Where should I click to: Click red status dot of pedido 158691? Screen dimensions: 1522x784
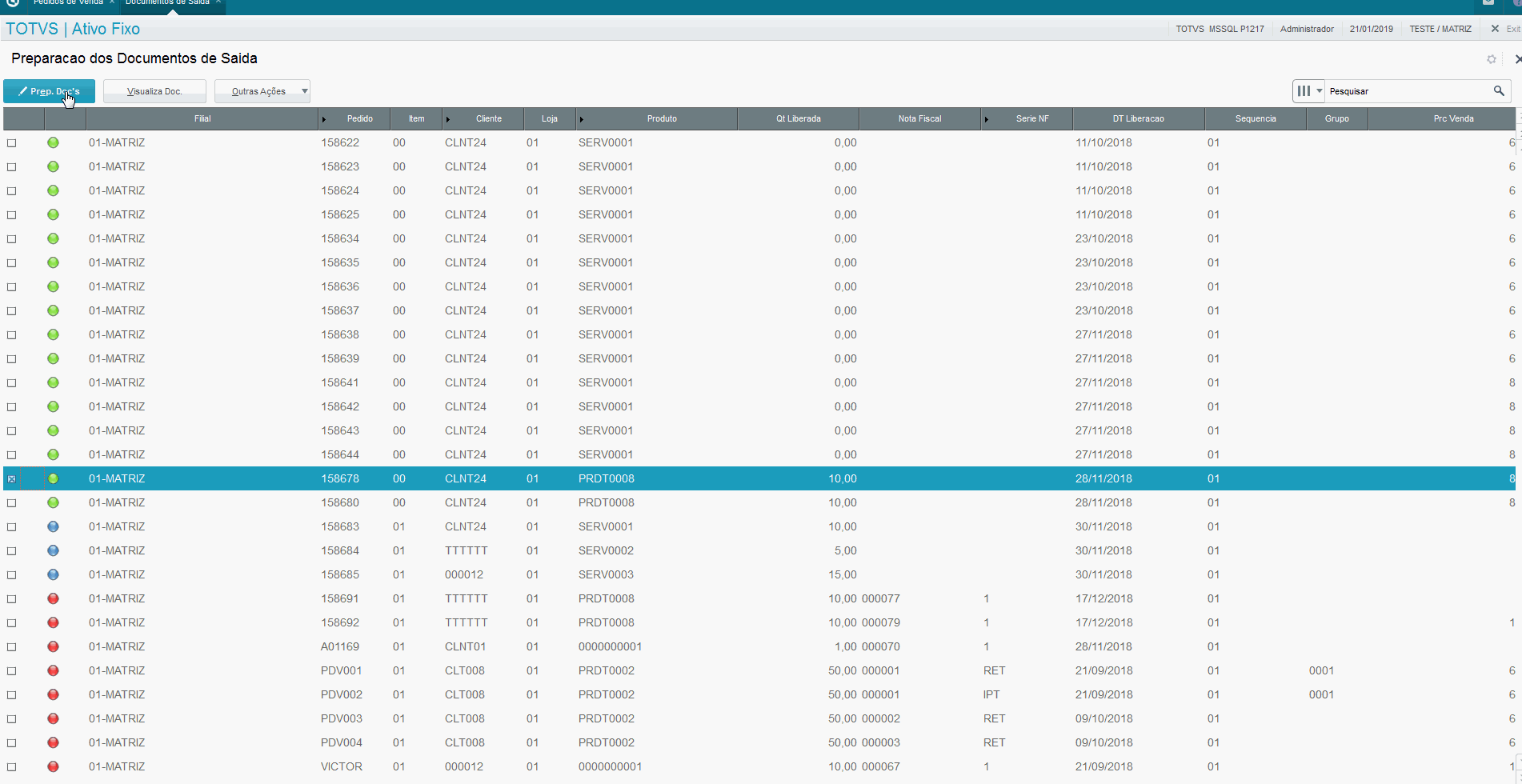[53, 598]
